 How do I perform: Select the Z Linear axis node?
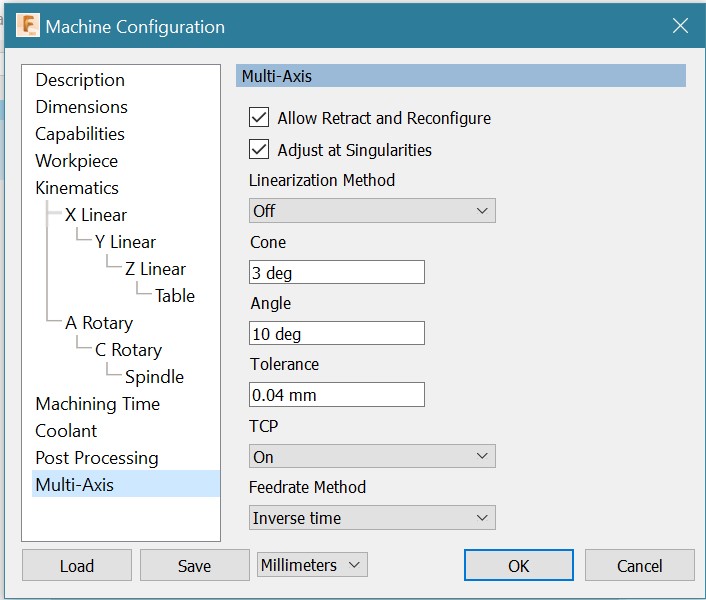[x=155, y=269]
